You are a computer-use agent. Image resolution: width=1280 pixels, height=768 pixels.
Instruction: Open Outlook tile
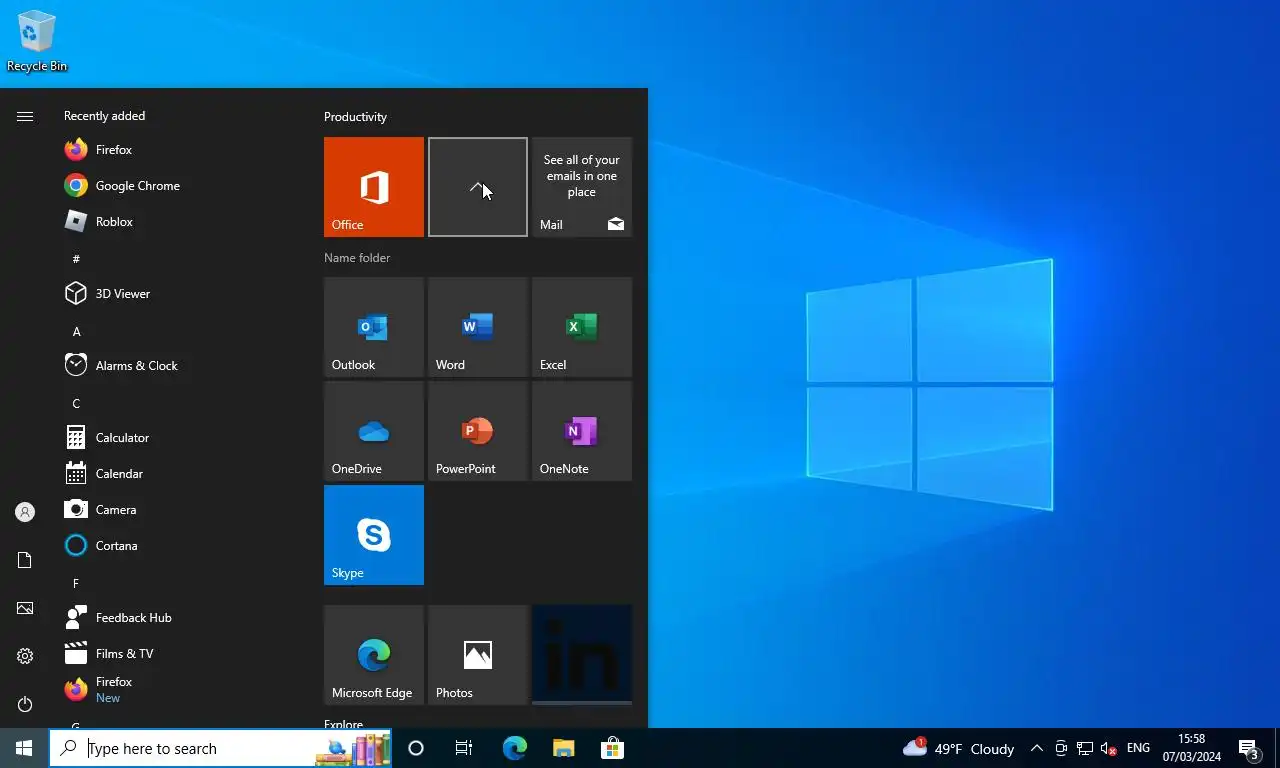(x=374, y=327)
